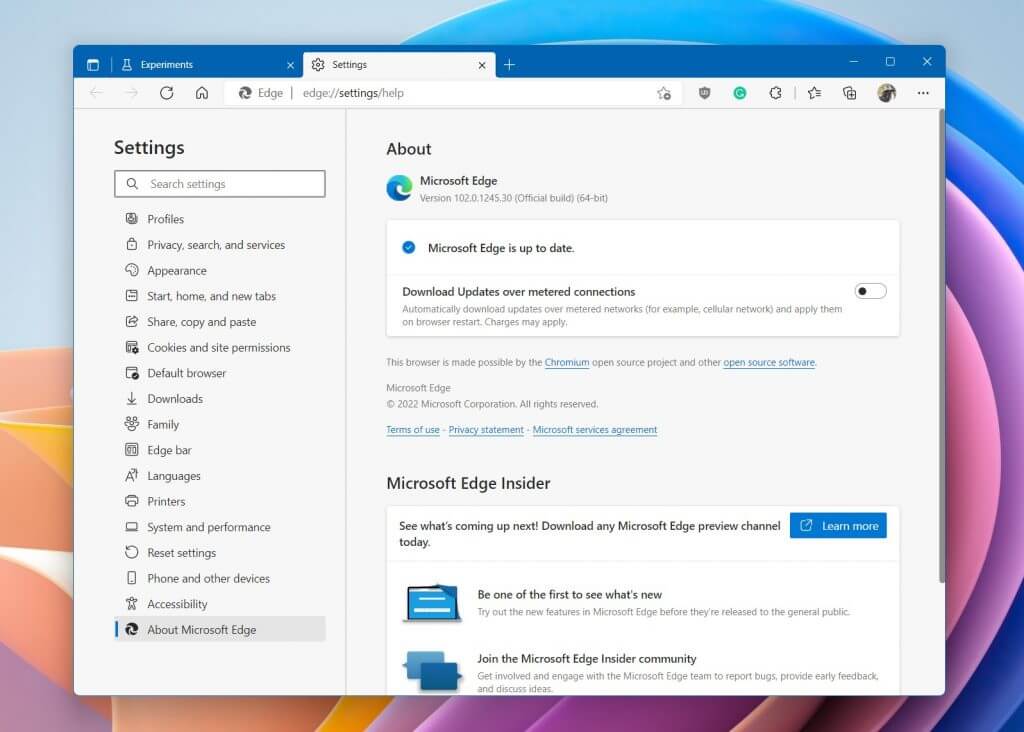Viewport: 1024px width, 732px height.
Task: Open the Collections icon
Action: click(850, 93)
